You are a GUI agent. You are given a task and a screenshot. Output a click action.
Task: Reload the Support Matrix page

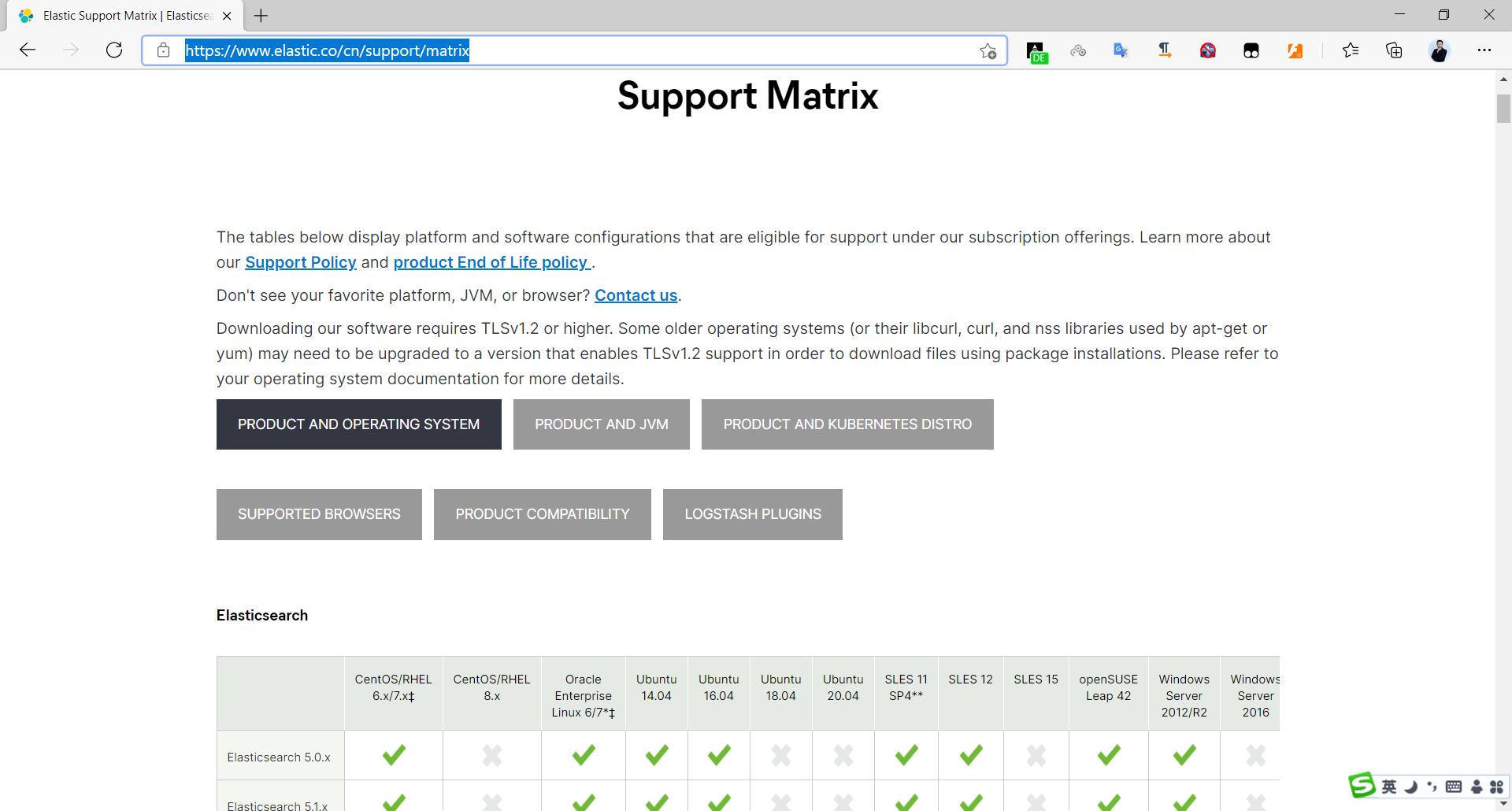click(114, 50)
